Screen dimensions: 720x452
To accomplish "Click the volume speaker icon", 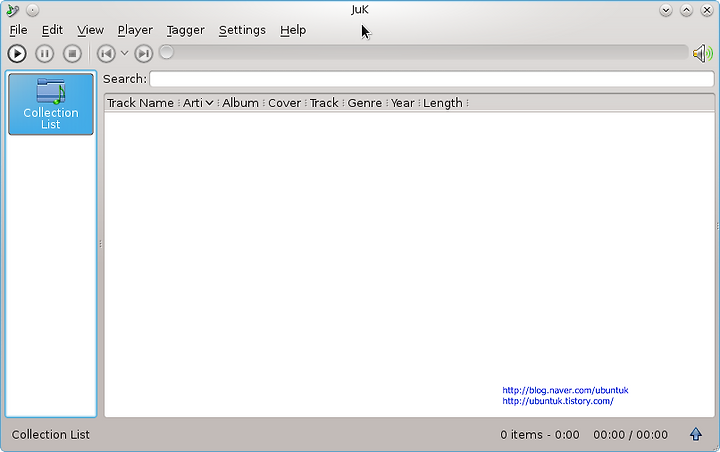I will pos(703,54).
